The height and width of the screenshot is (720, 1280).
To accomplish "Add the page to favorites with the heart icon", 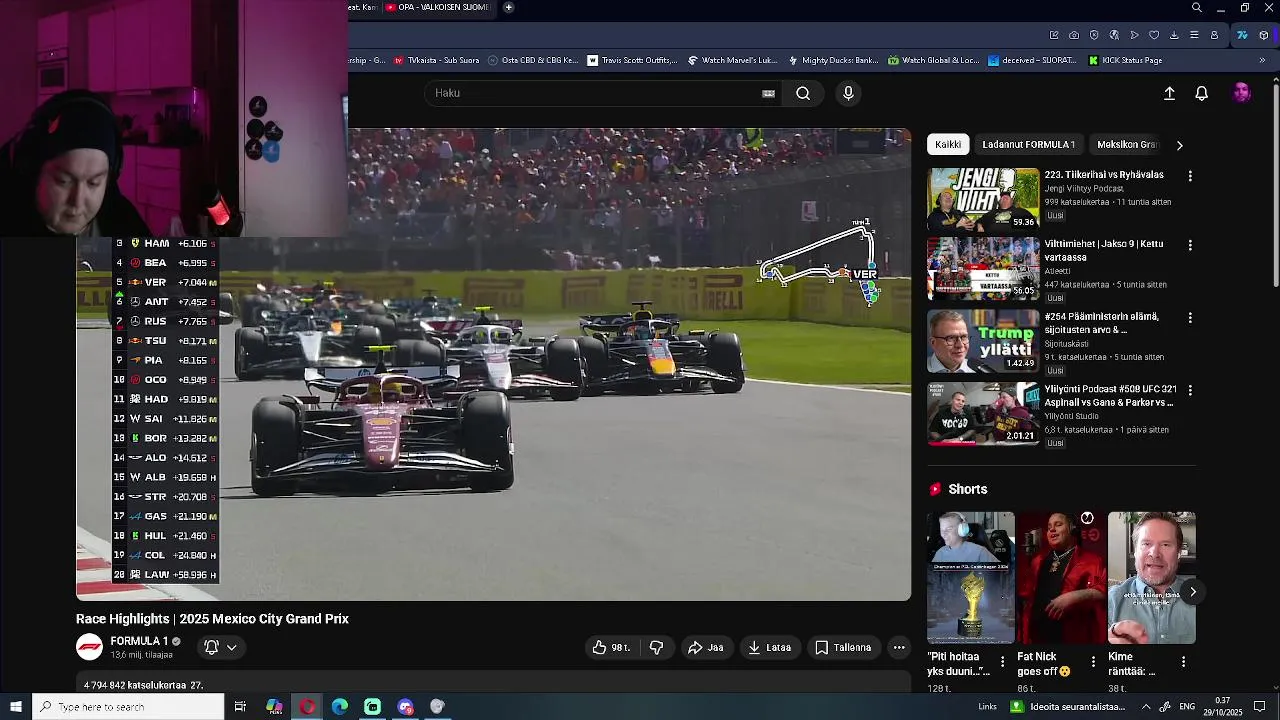I will 1154,35.
